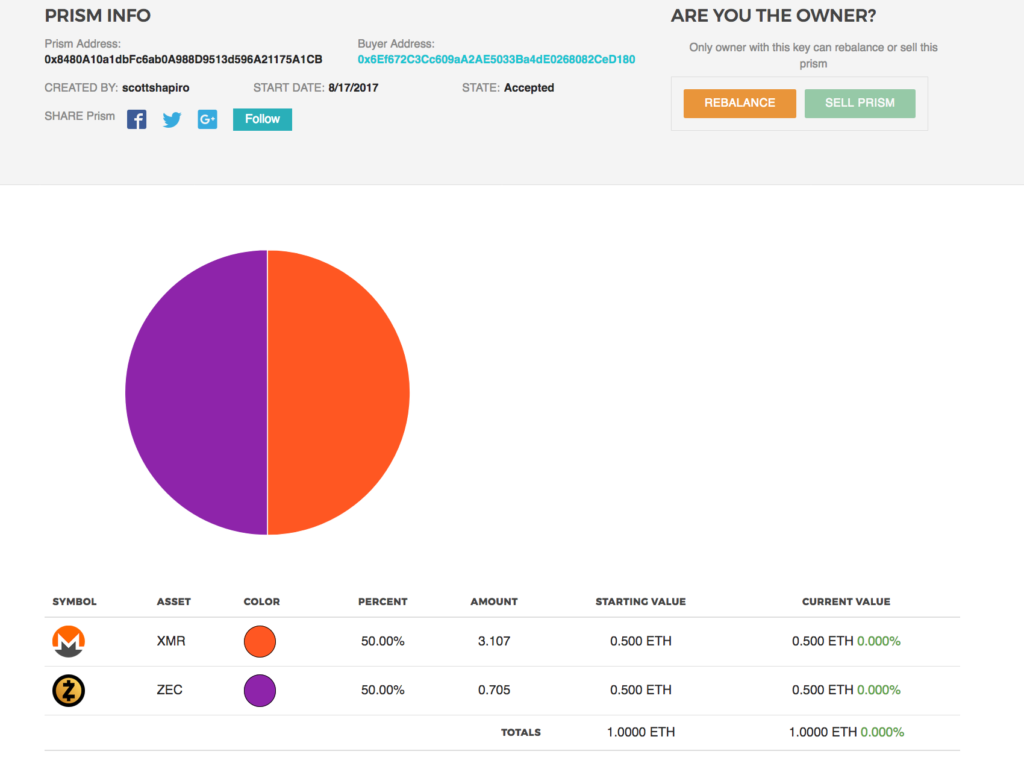1024x763 pixels.
Task: Click the Percent column header
Action: click(x=383, y=602)
